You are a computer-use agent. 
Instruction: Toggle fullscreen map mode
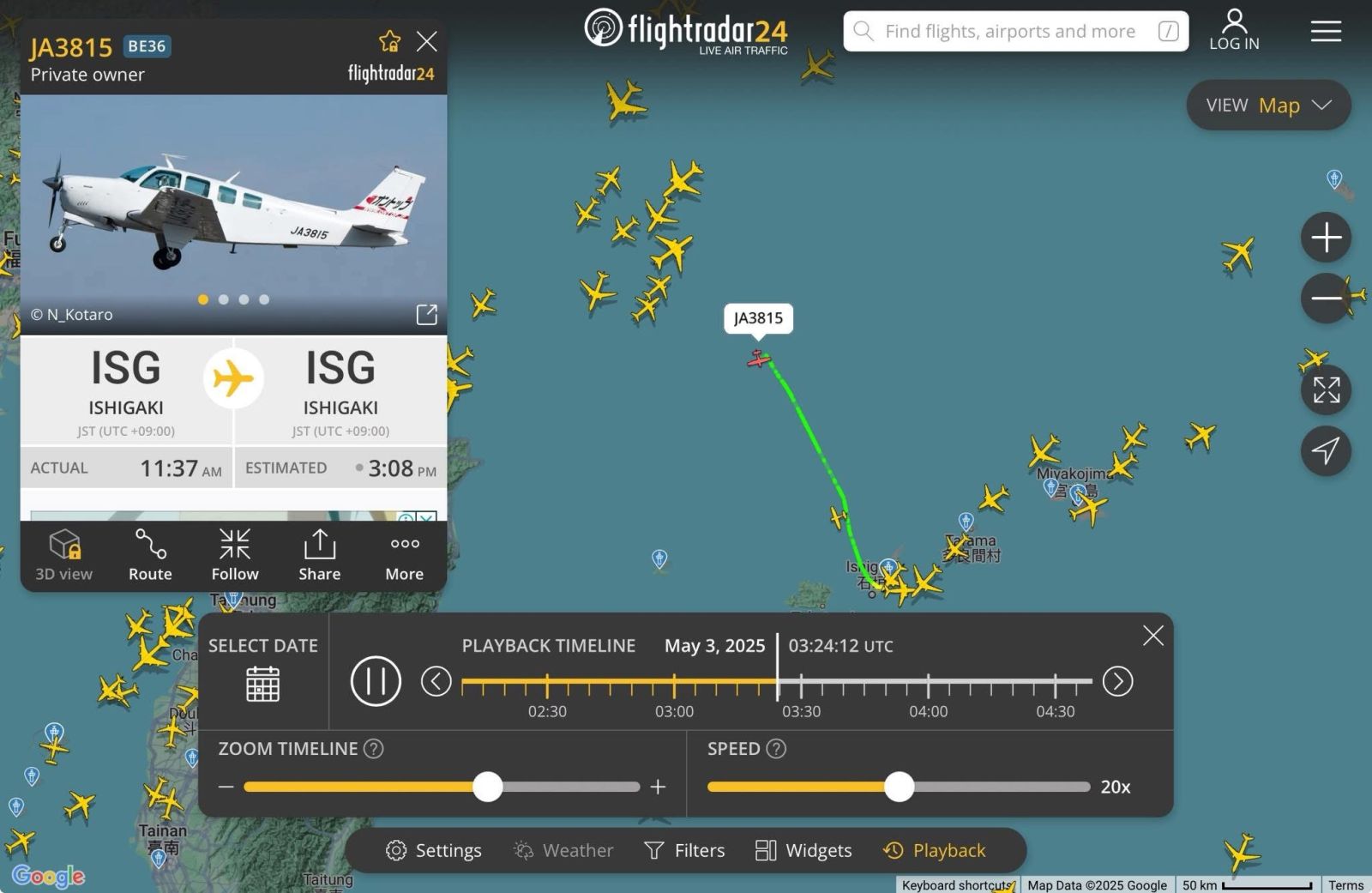click(1326, 389)
